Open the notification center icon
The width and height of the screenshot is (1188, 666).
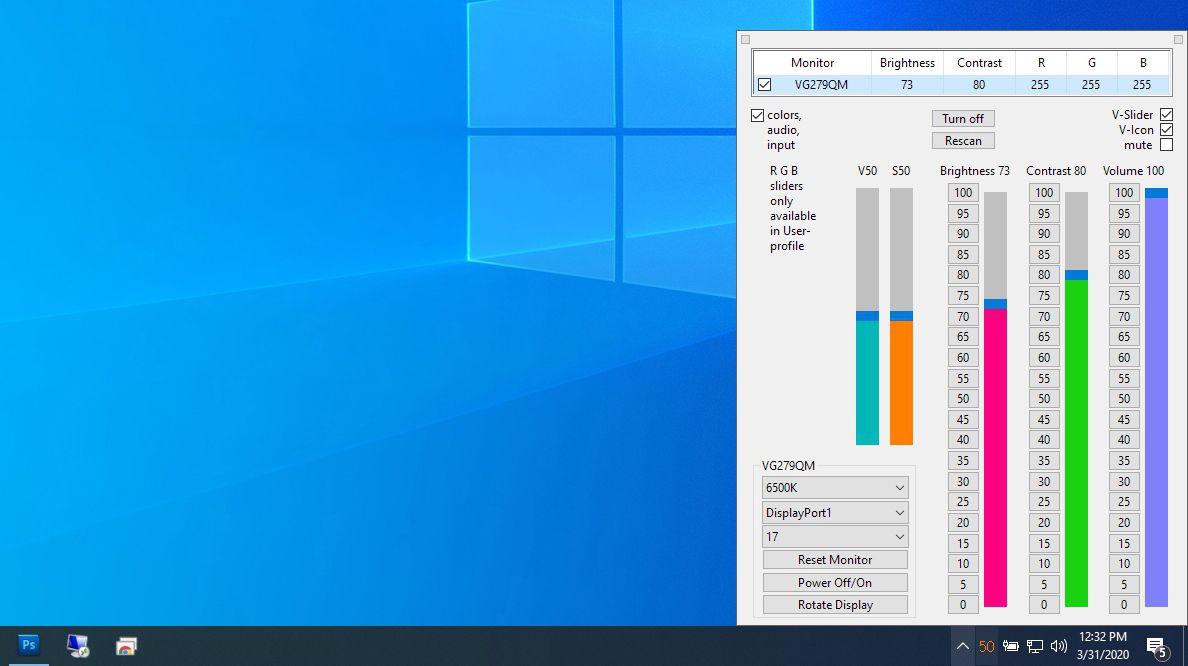point(1156,646)
